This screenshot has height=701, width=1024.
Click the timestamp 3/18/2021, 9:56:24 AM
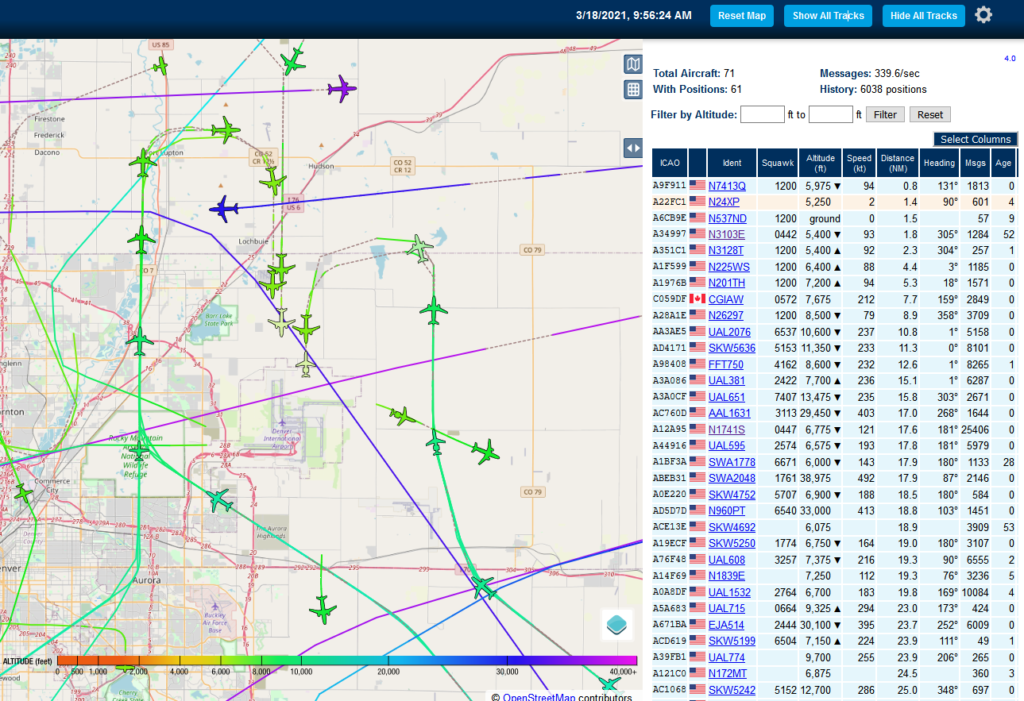point(633,16)
